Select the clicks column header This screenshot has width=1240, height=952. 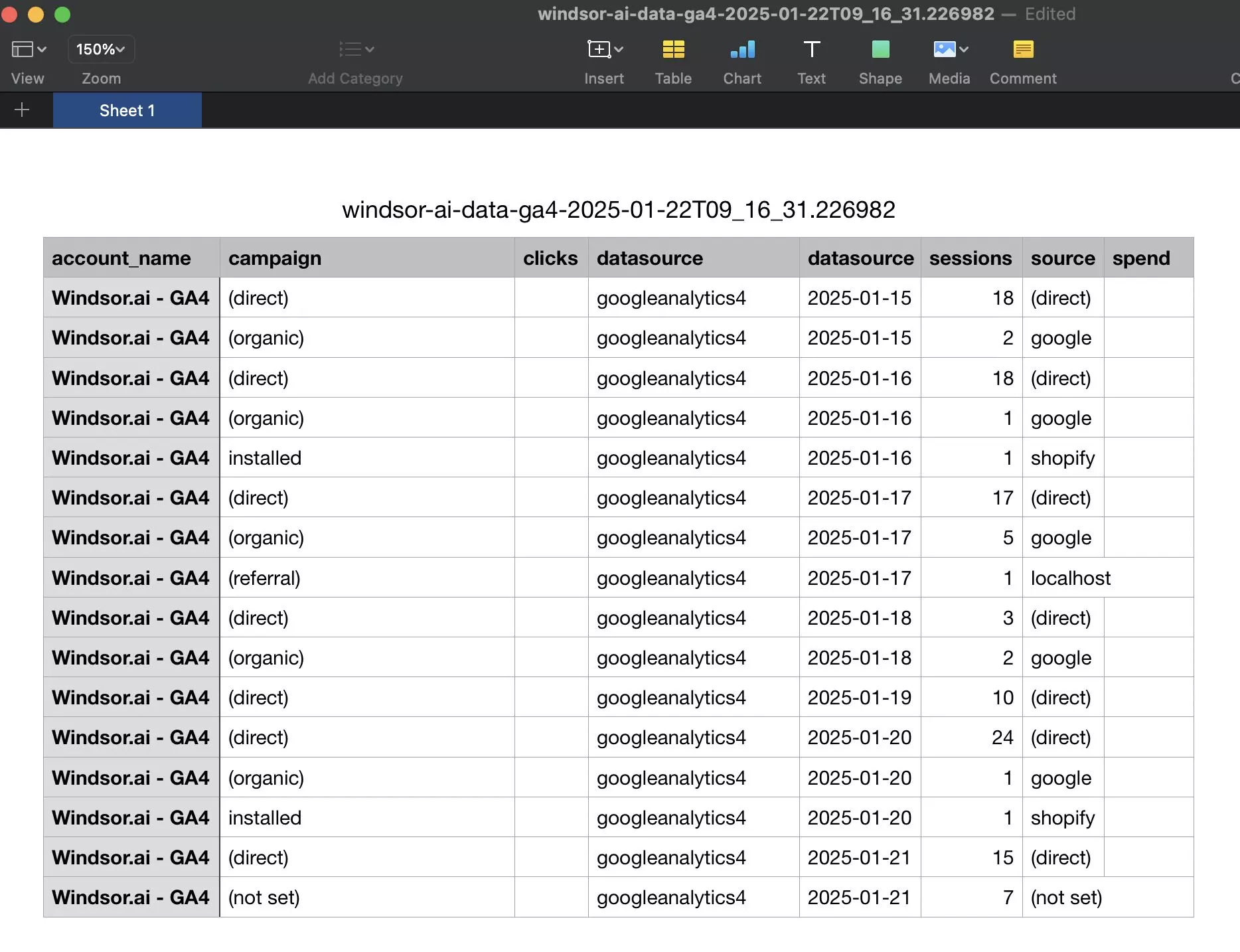(551, 258)
